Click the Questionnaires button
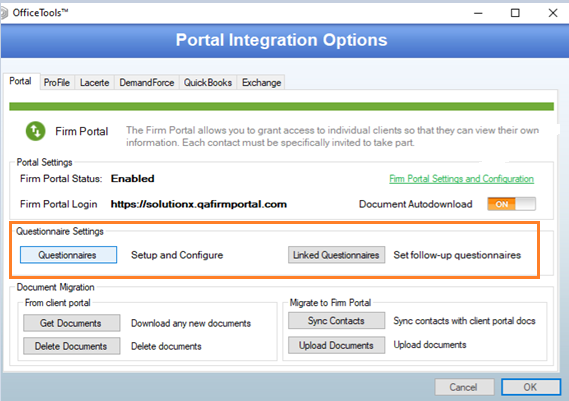The image size is (569, 401). click(68, 255)
